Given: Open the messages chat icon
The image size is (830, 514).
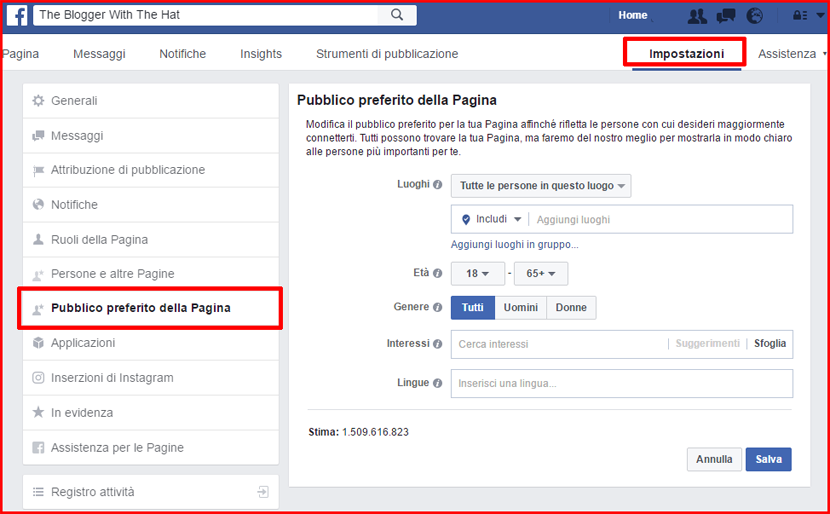Looking at the screenshot, I should click(726, 16).
